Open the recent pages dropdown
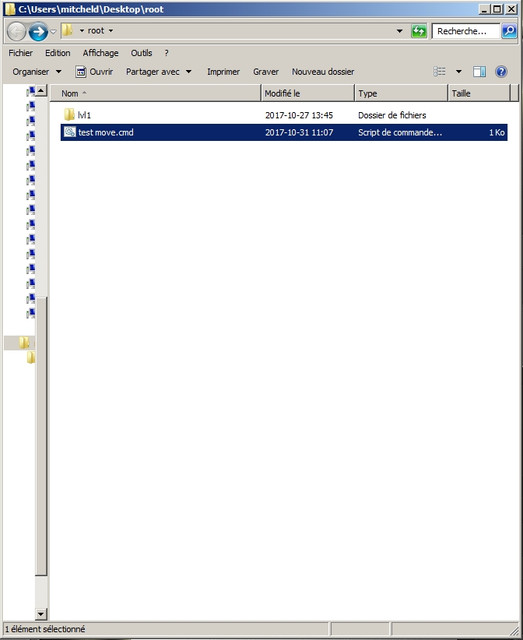 (x=53, y=32)
